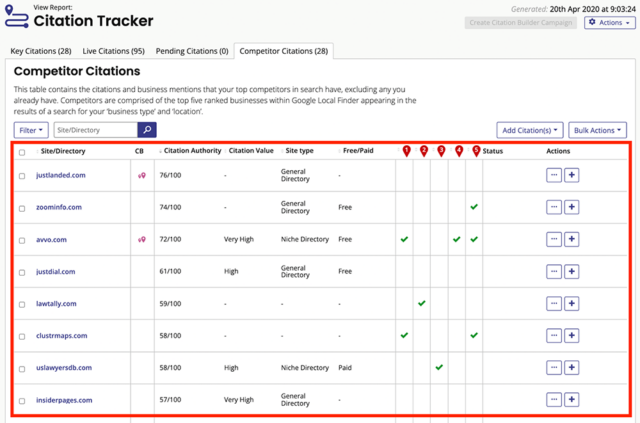
Task: Open more options for justdial.com row
Action: click(554, 272)
